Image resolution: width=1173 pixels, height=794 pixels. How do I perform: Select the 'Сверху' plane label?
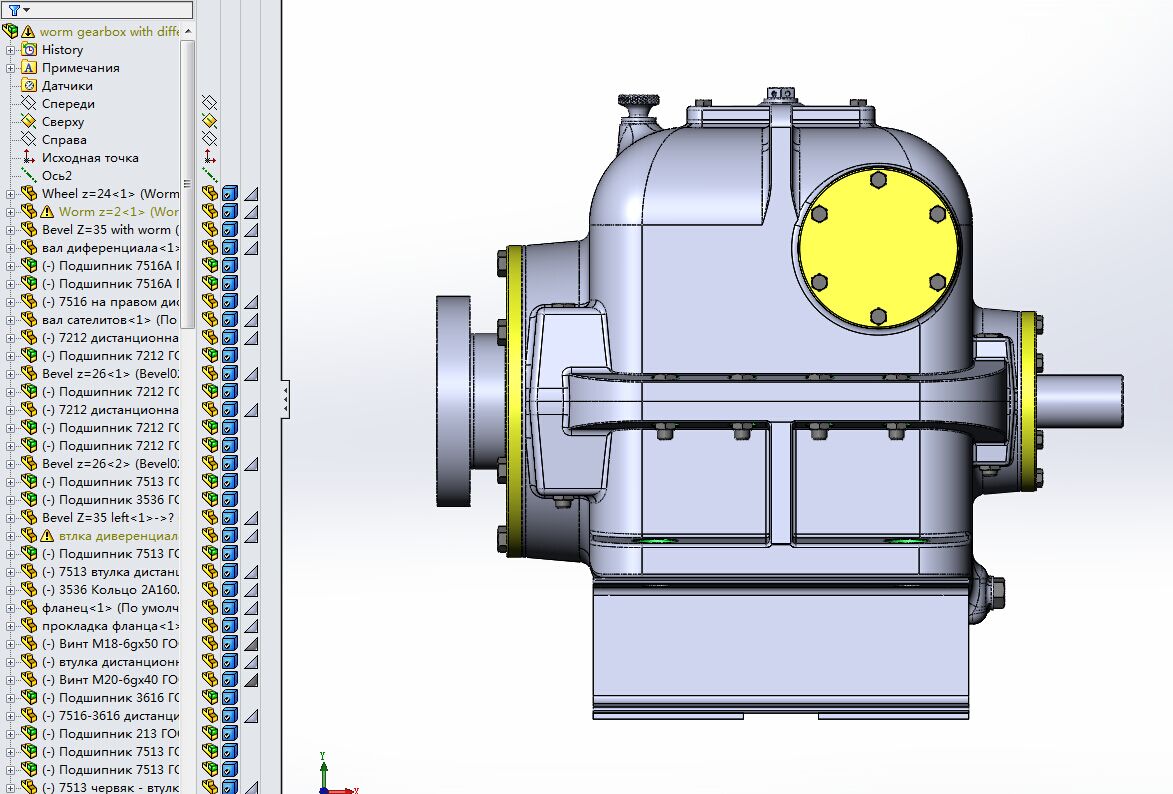pyautogui.click(x=63, y=121)
